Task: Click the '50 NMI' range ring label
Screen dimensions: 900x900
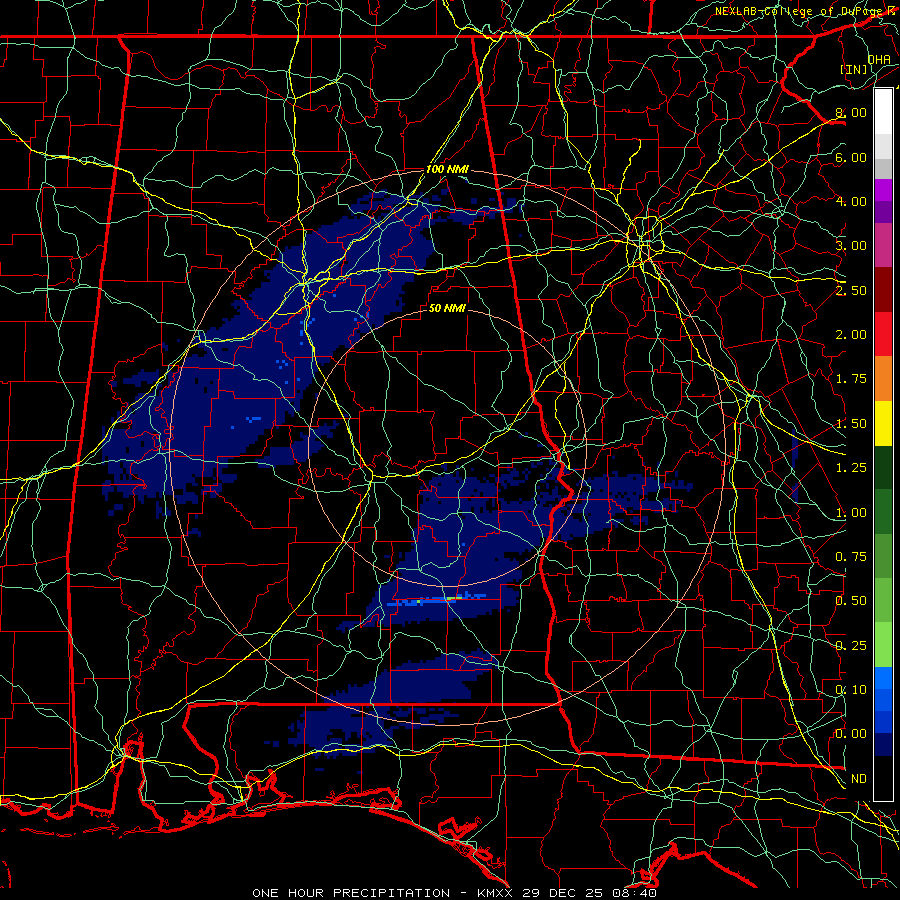Action: pos(447,308)
